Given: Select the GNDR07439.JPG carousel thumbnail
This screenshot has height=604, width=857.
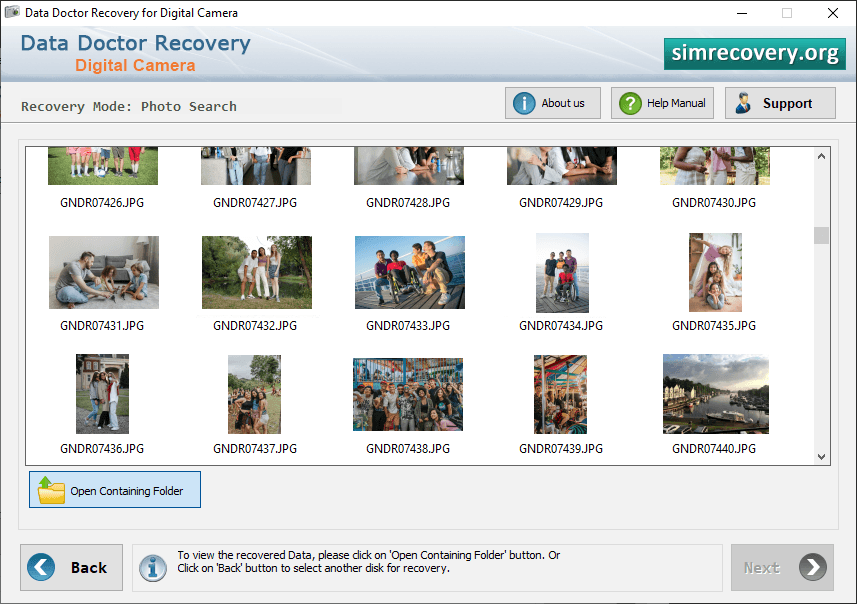Looking at the screenshot, I should tap(560, 394).
